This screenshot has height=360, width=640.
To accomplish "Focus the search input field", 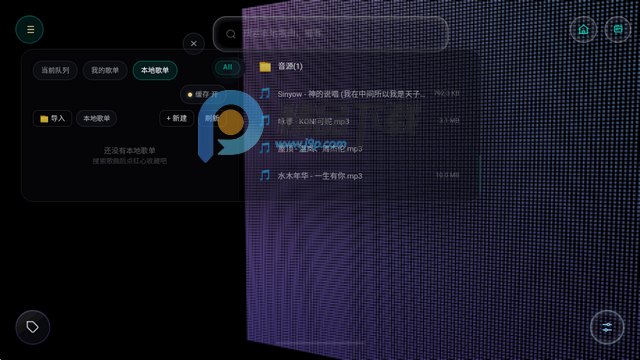I will (x=331, y=34).
